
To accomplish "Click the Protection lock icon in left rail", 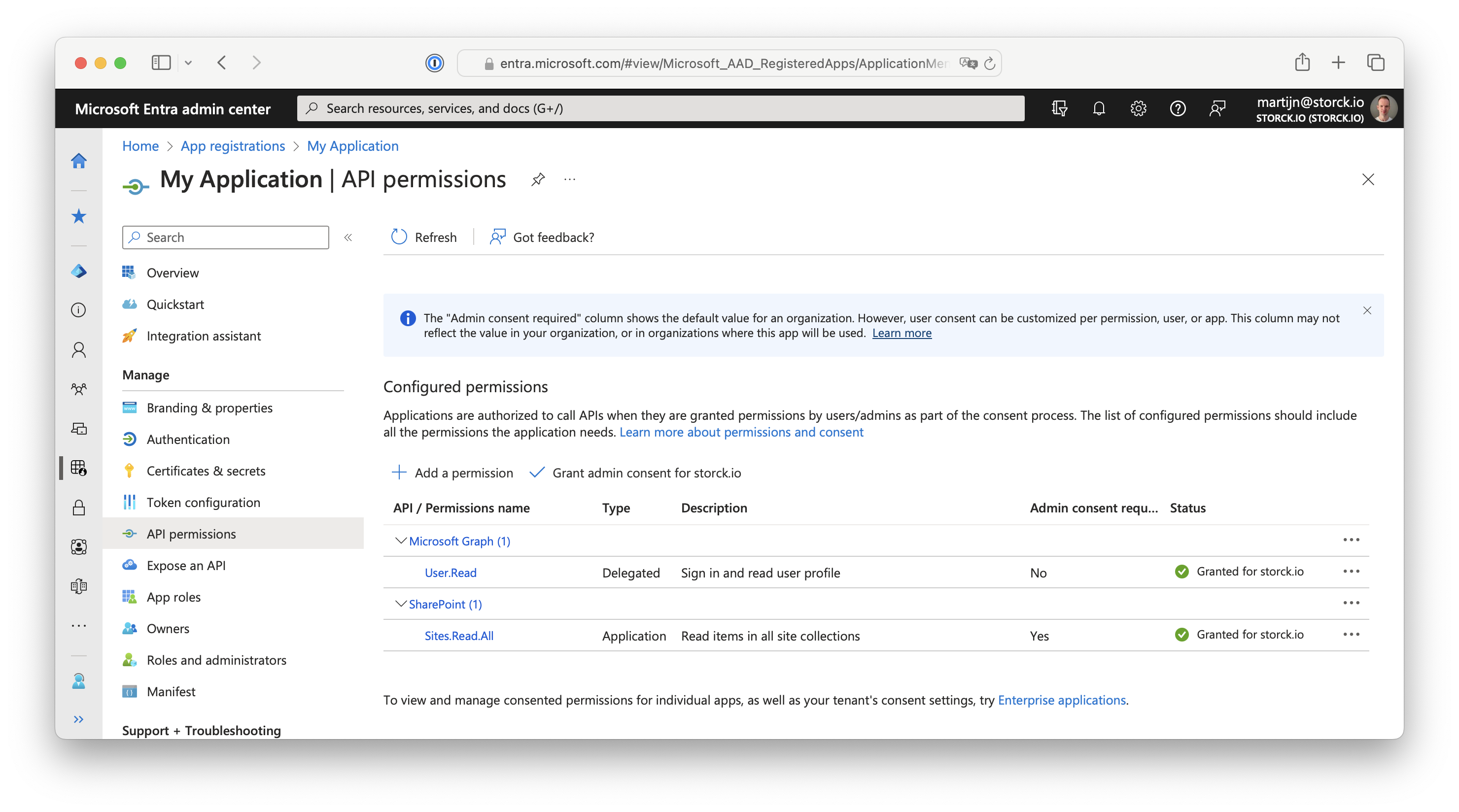I will pyautogui.click(x=79, y=507).
